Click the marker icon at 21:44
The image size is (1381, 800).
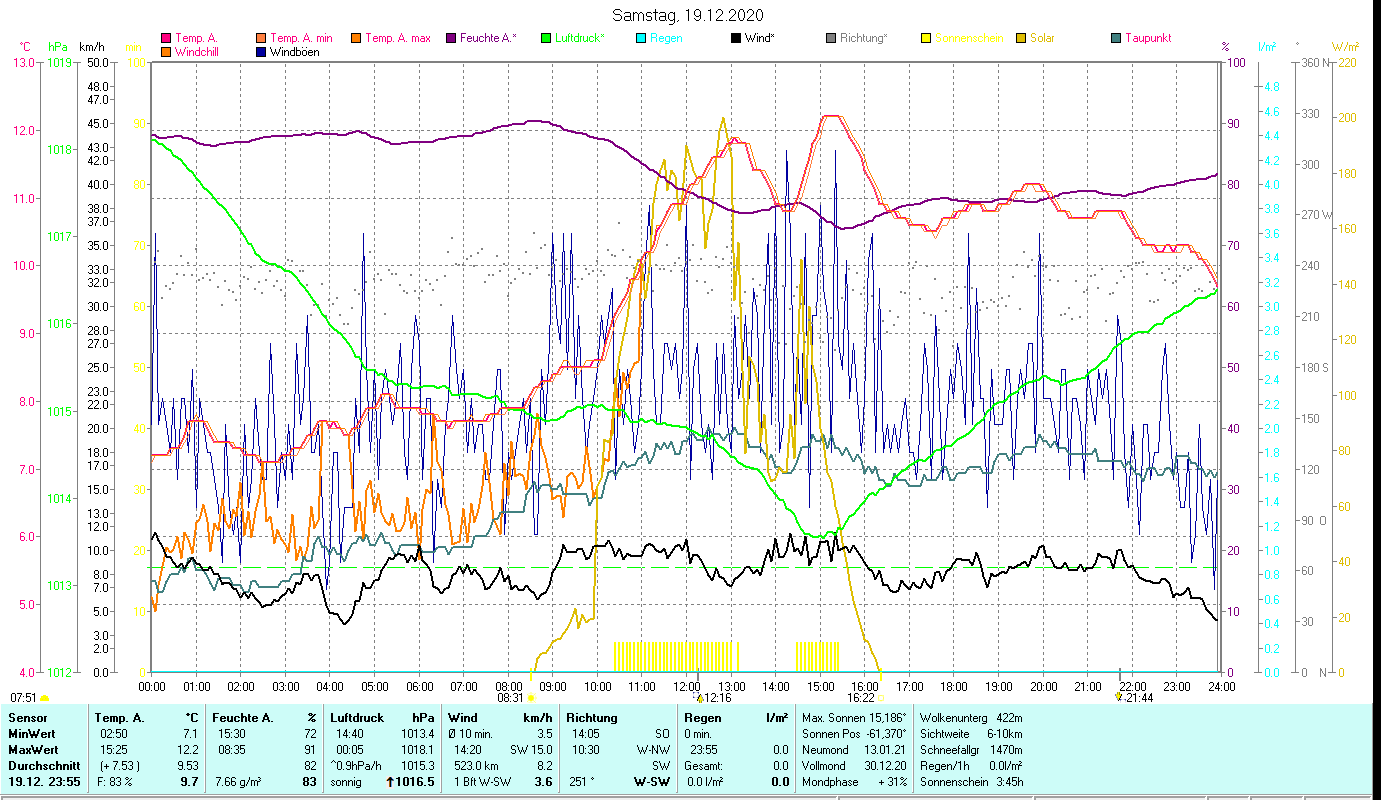click(x=1118, y=697)
